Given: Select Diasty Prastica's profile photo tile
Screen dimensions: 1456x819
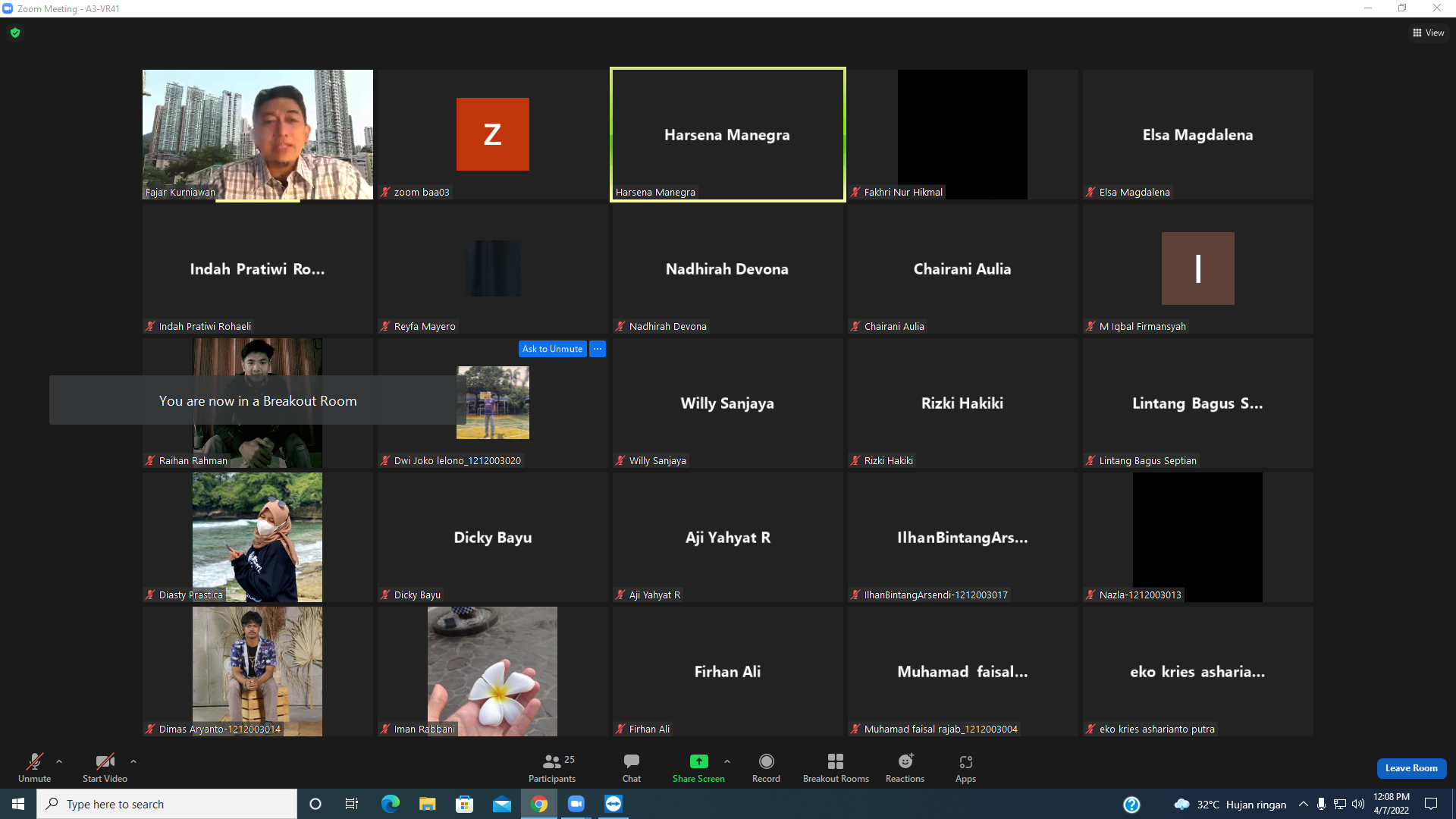Looking at the screenshot, I should (257, 537).
